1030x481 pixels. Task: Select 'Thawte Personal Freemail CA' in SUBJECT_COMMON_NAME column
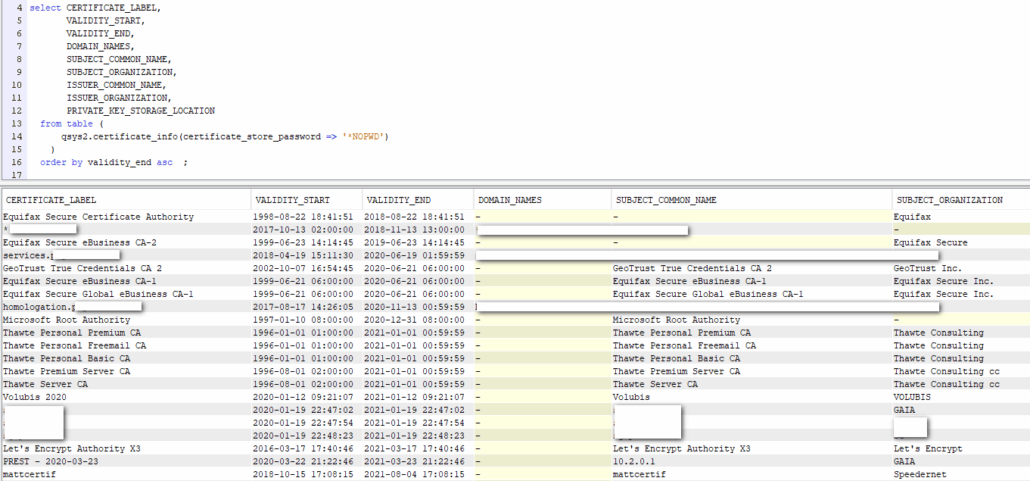[684, 346]
